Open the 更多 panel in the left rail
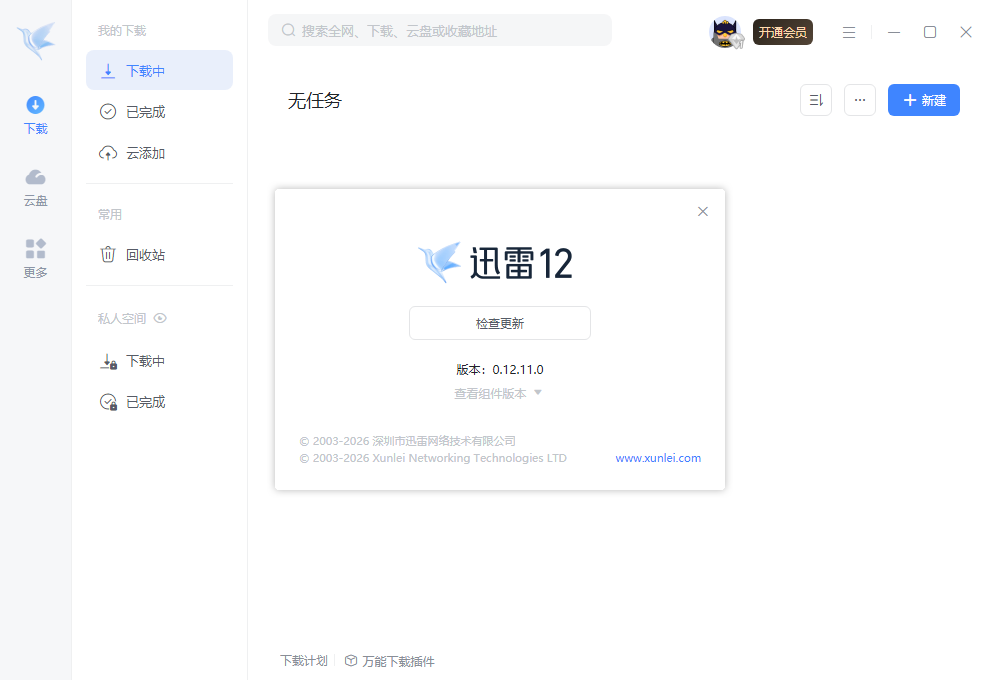This screenshot has width=1000, height=680. click(x=35, y=258)
